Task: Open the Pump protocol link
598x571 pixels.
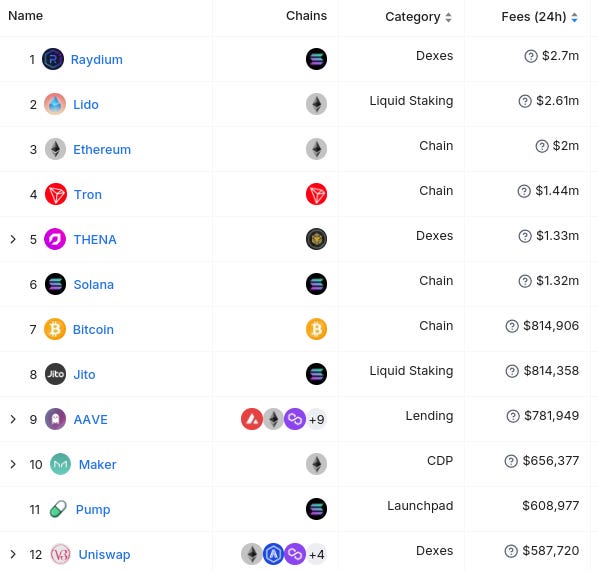Action: point(93,510)
